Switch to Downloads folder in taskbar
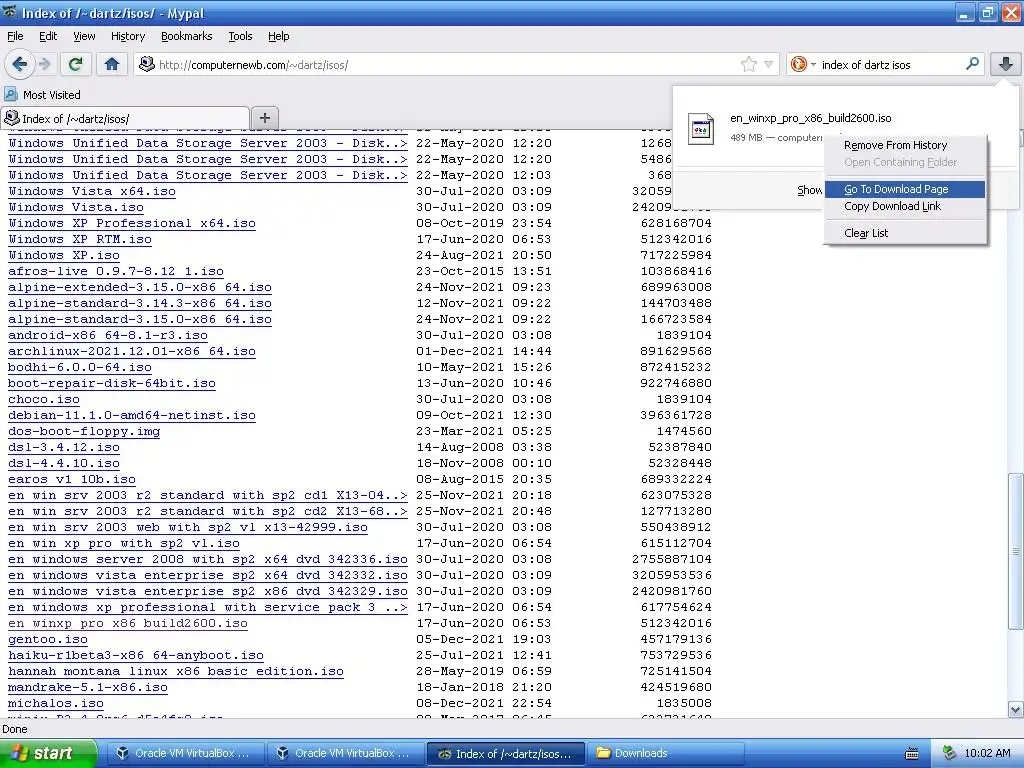Image resolution: width=1024 pixels, height=768 pixels. [x=665, y=753]
